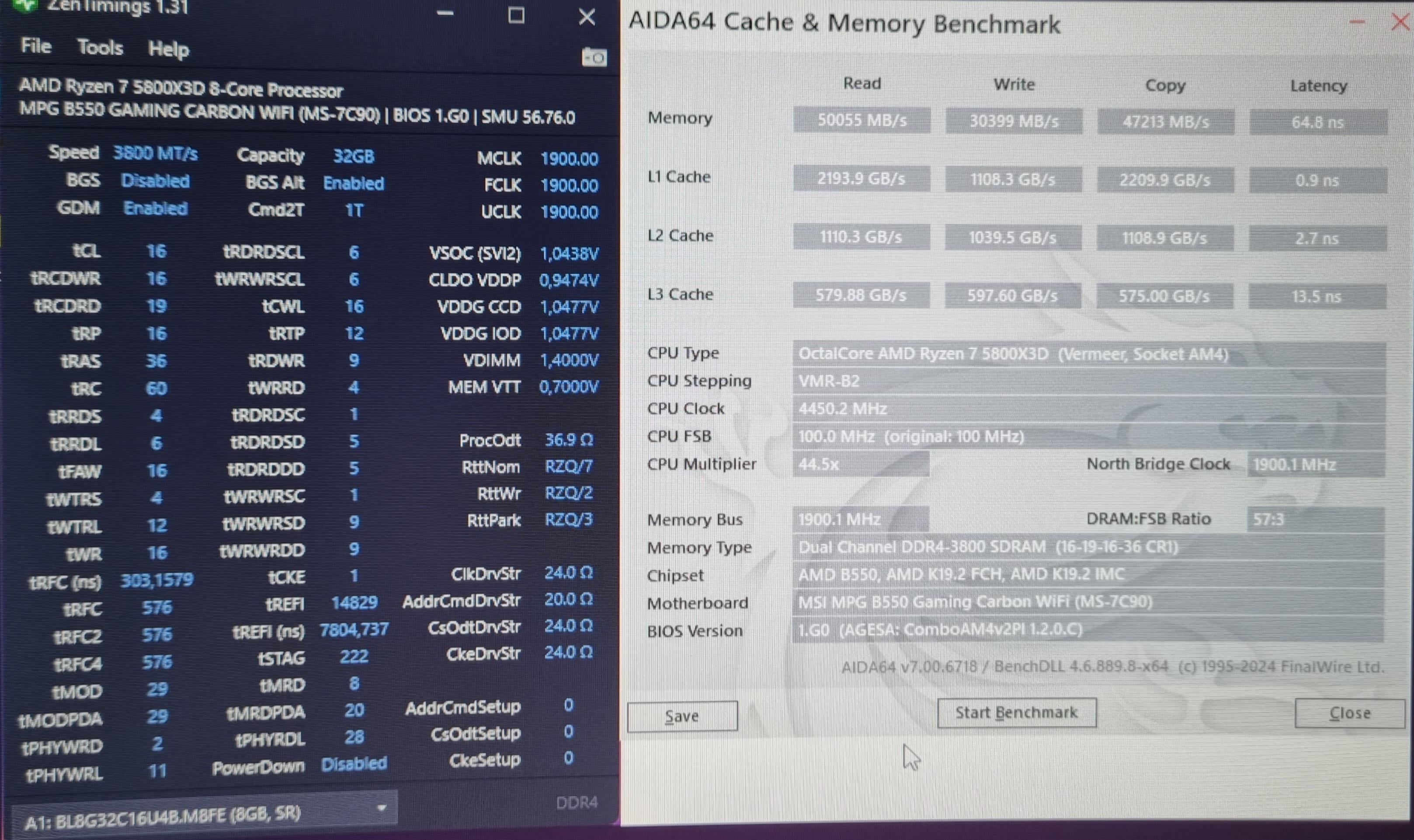Click the tRAS timing value 36
Screen dimensions: 1414x840
point(156,361)
